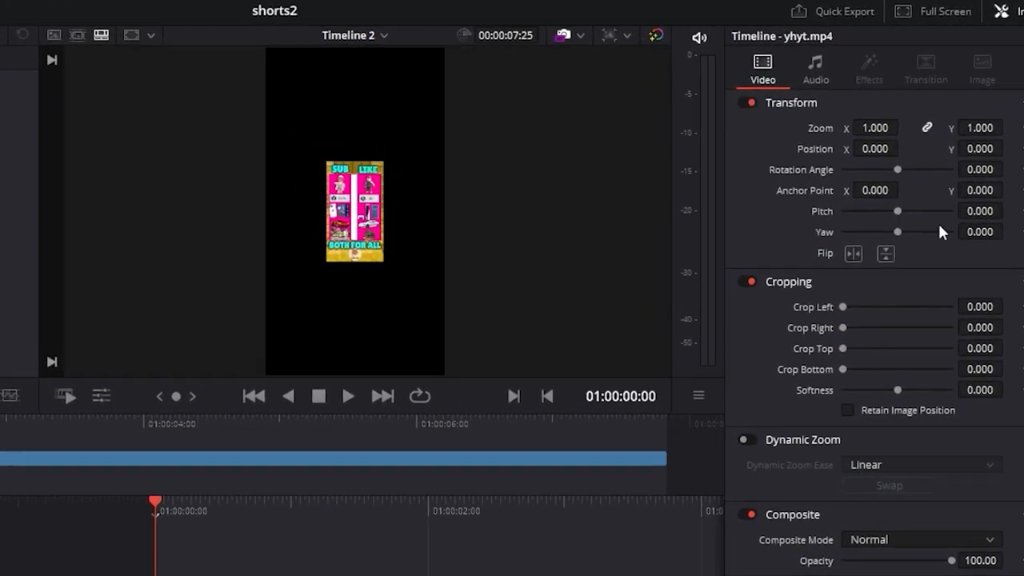The width and height of the screenshot is (1024, 576).
Task: Adjust the Rotation Angle slider
Action: click(897, 170)
